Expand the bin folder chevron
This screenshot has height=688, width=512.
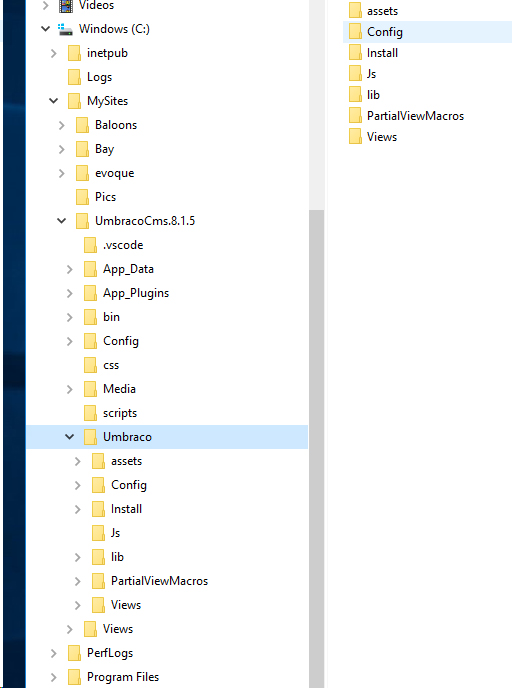click(70, 317)
